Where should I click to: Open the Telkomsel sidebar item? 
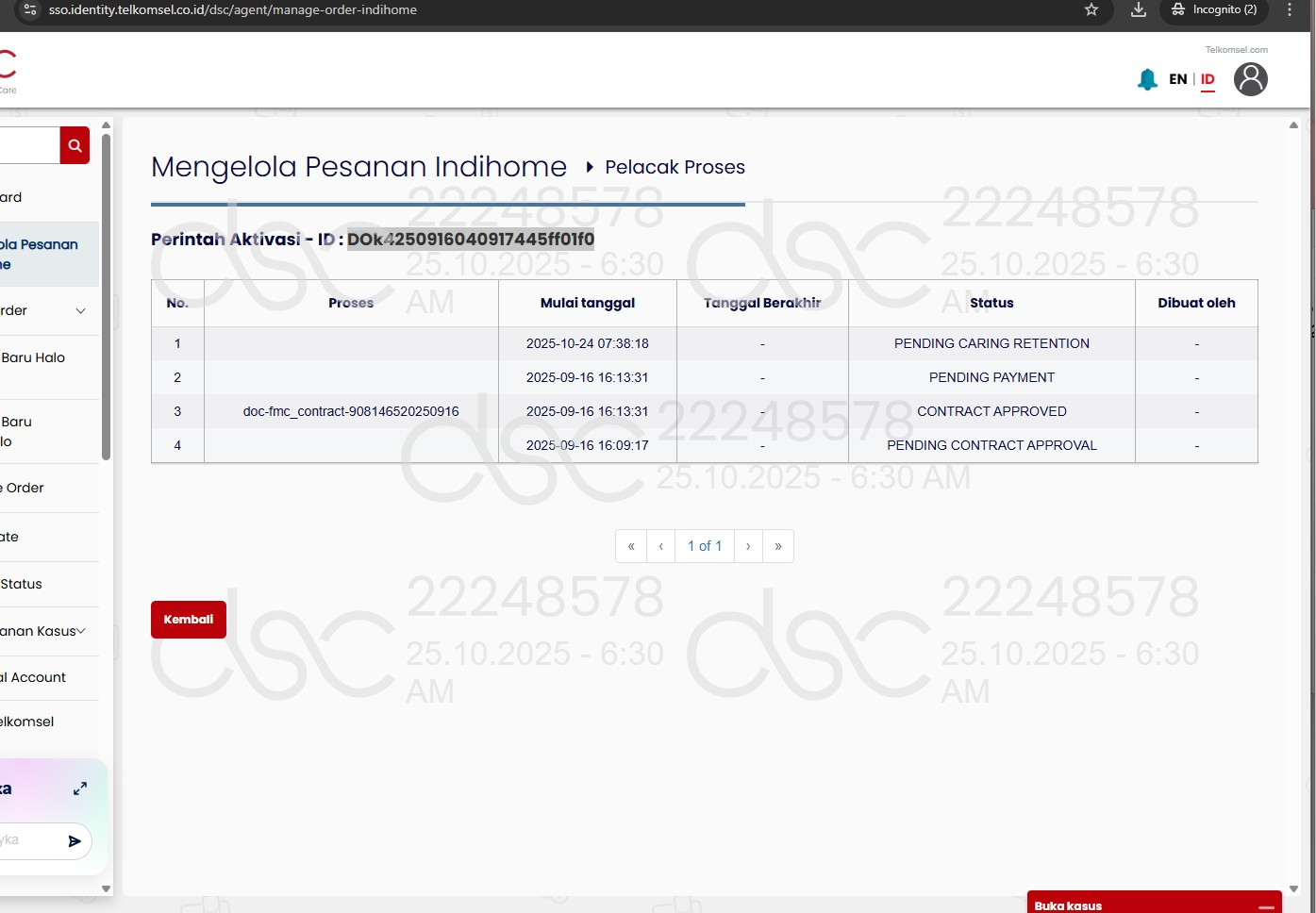(x=49, y=722)
